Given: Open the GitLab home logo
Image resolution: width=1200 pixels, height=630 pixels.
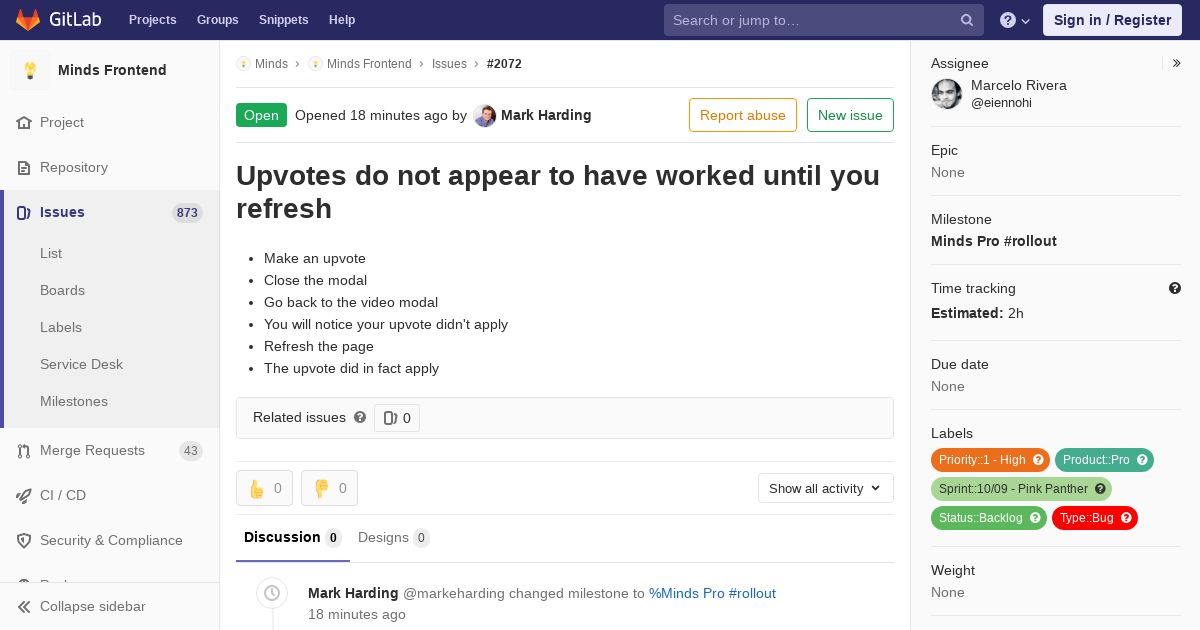Looking at the screenshot, I should [58, 20].
